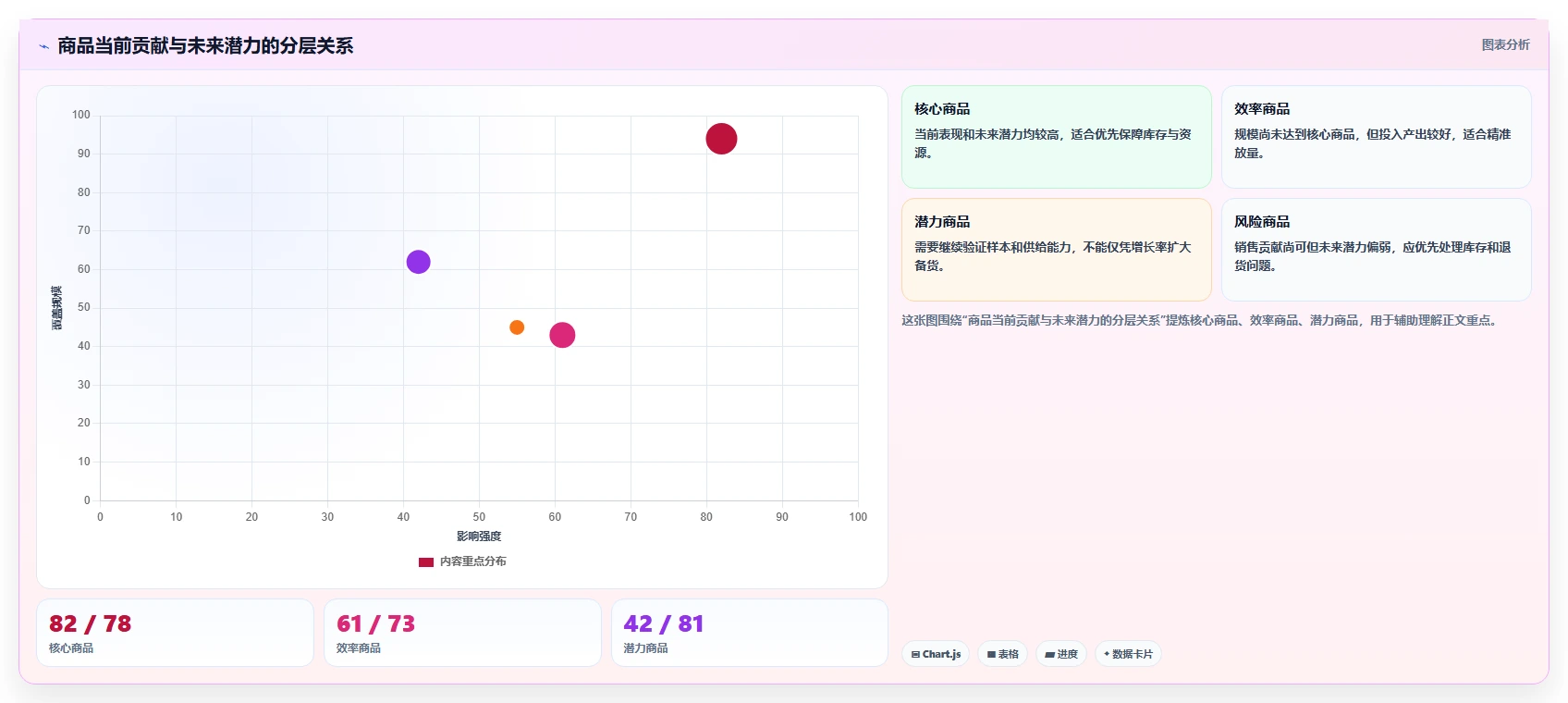
Task: Click the 覆盖规模 y-axis title
Action: tap(57, 308)
